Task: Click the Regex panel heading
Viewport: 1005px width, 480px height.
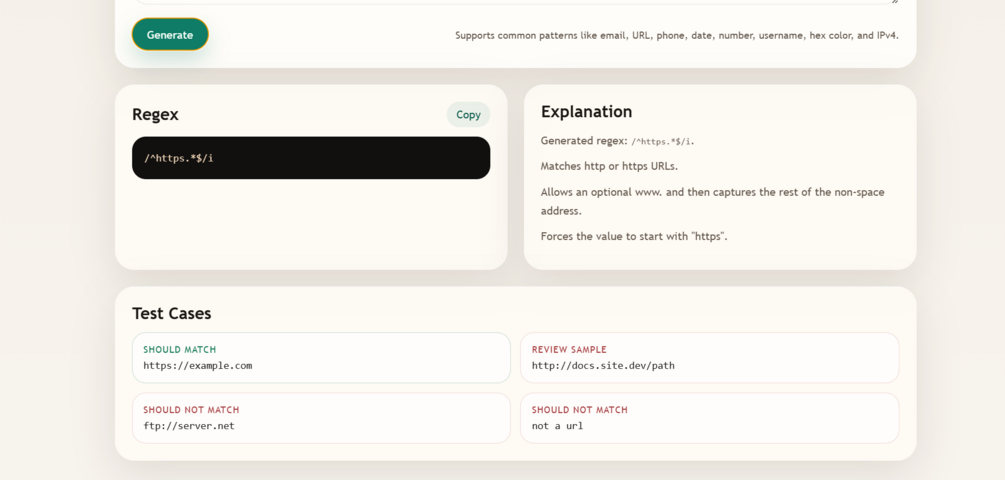Action: tap(155, 115)
